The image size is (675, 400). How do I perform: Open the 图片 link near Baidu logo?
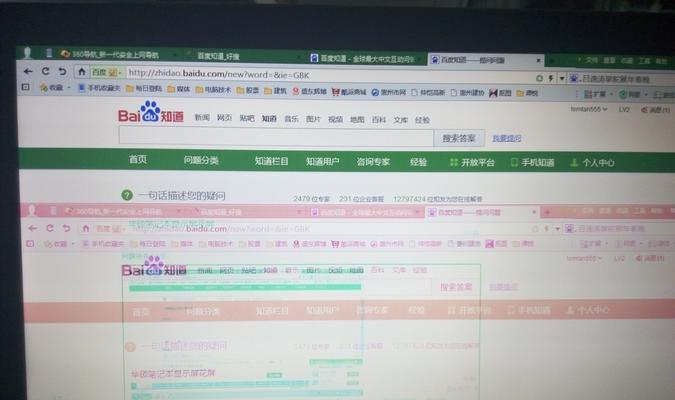tap(313, 119)
